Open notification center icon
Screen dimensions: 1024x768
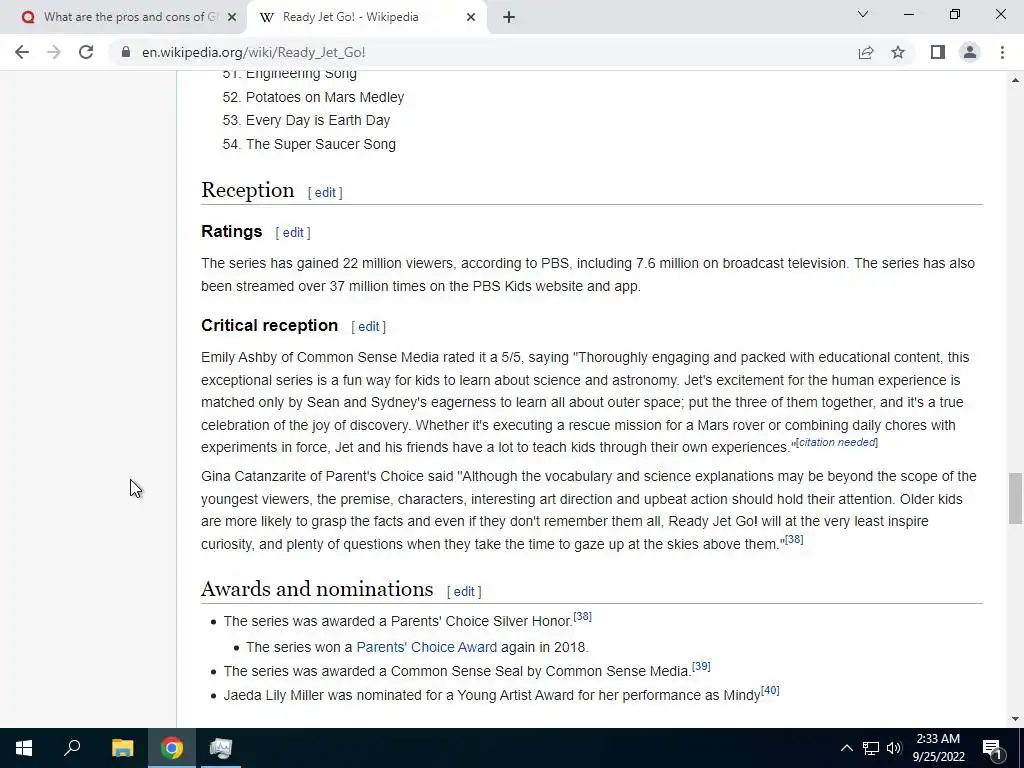click(x=992, y=748)
